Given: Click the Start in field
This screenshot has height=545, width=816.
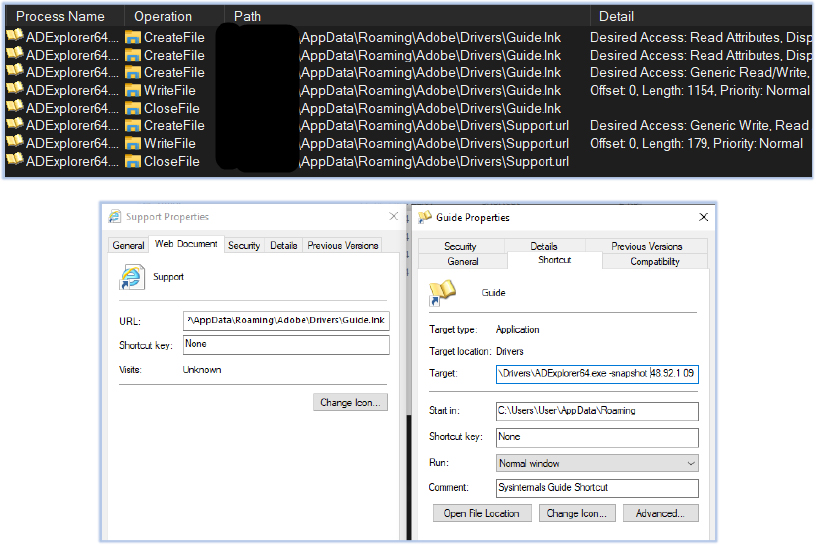Looking at the screenshot, I should coord(597,411).
